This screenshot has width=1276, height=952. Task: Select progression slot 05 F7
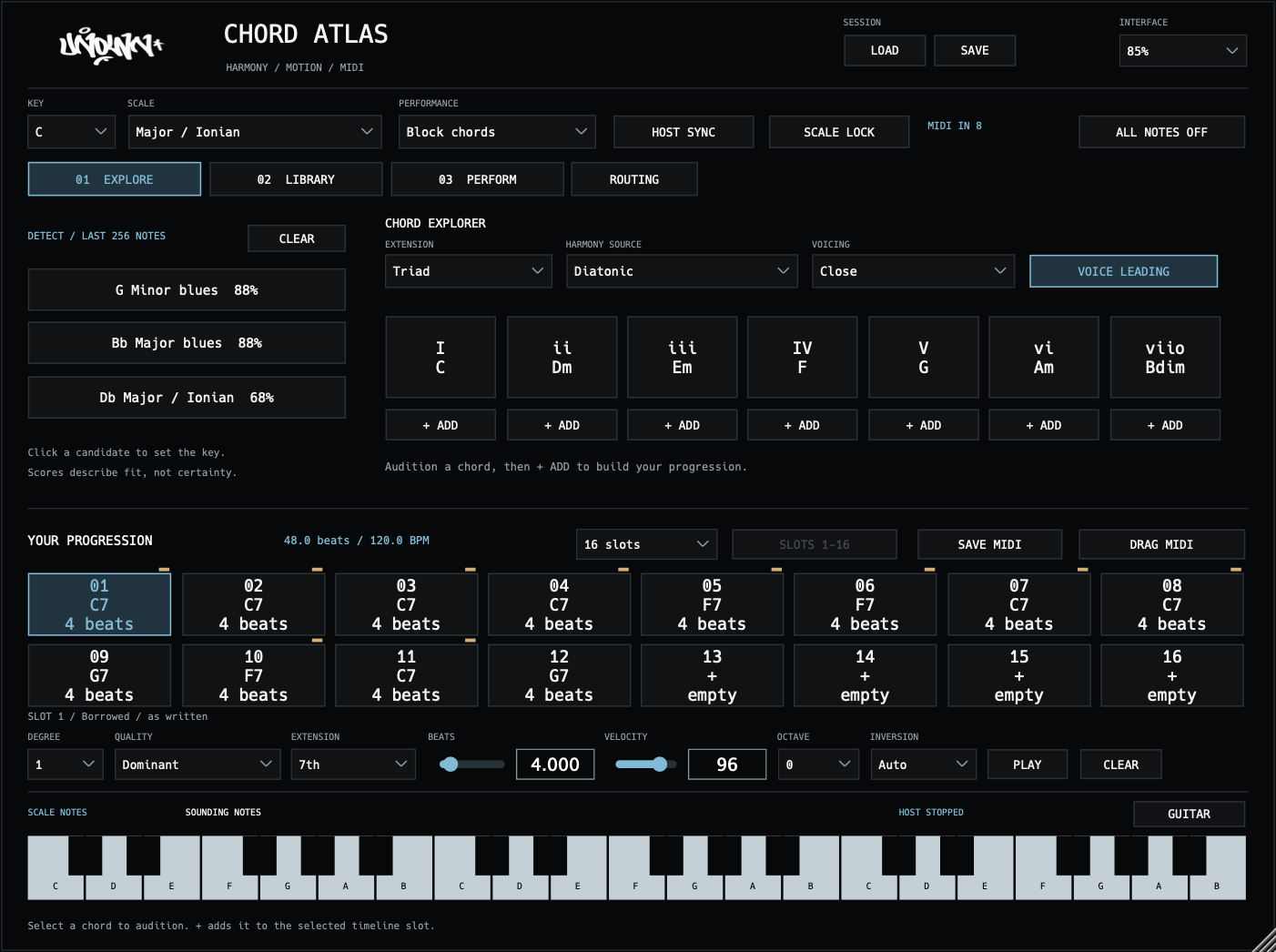pyautogui.click(x=712, y=604)
